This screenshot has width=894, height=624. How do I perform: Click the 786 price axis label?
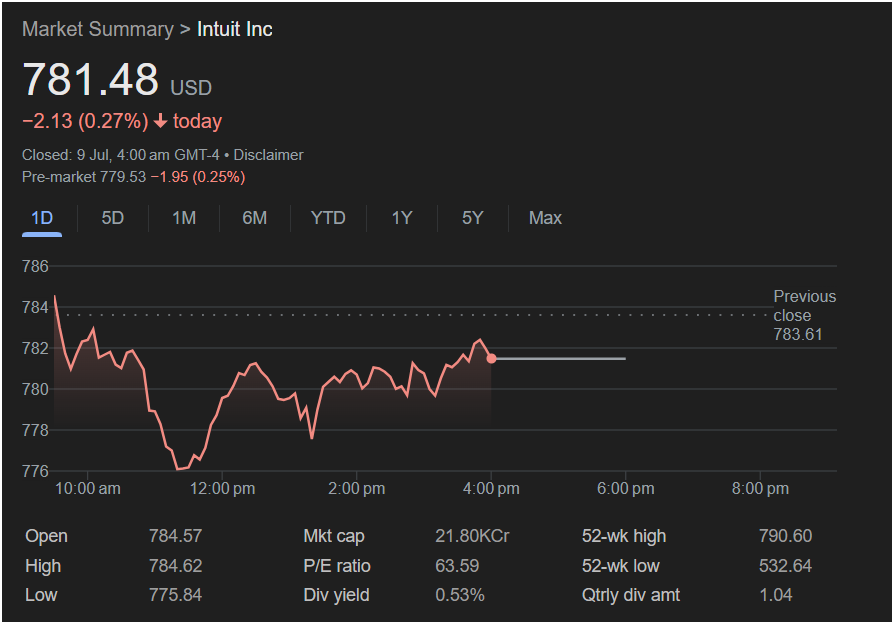[x=35, y=266]
